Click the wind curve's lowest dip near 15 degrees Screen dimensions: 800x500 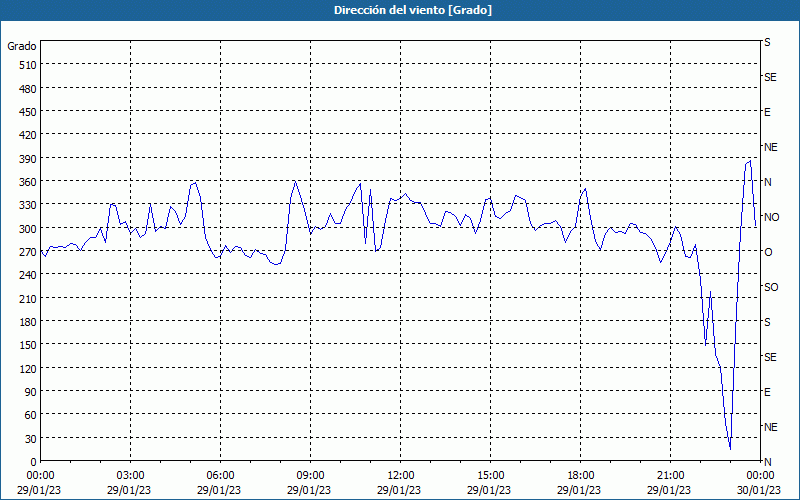click(730, 448)
